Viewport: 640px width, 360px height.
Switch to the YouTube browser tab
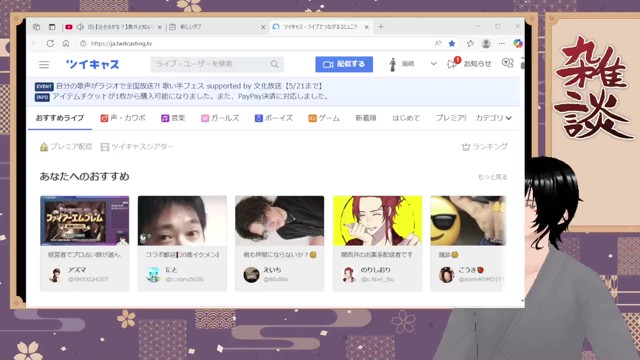pyautogui.click(x=113, y=27)
